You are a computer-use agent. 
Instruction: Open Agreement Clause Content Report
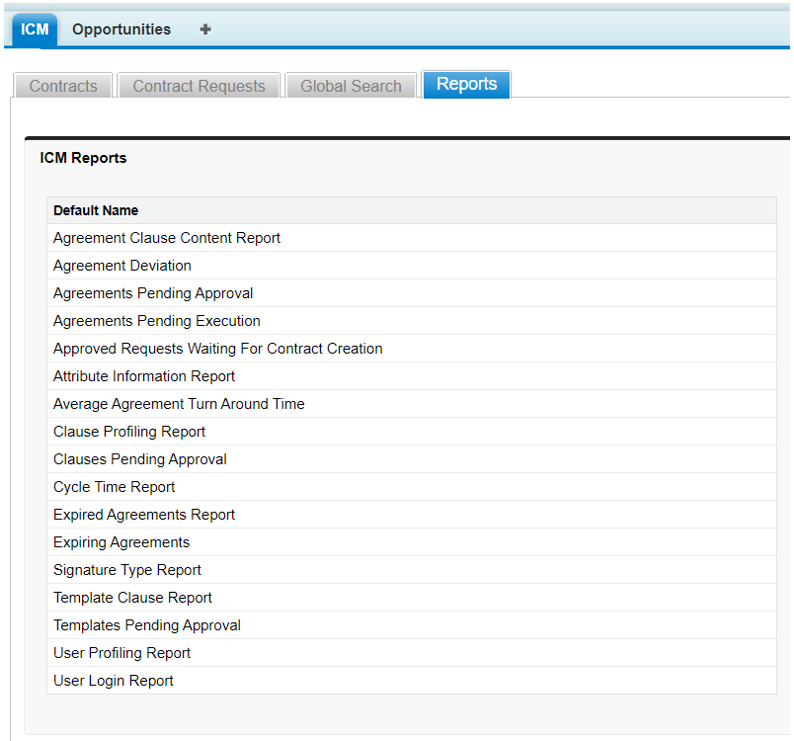coord(167,238)
